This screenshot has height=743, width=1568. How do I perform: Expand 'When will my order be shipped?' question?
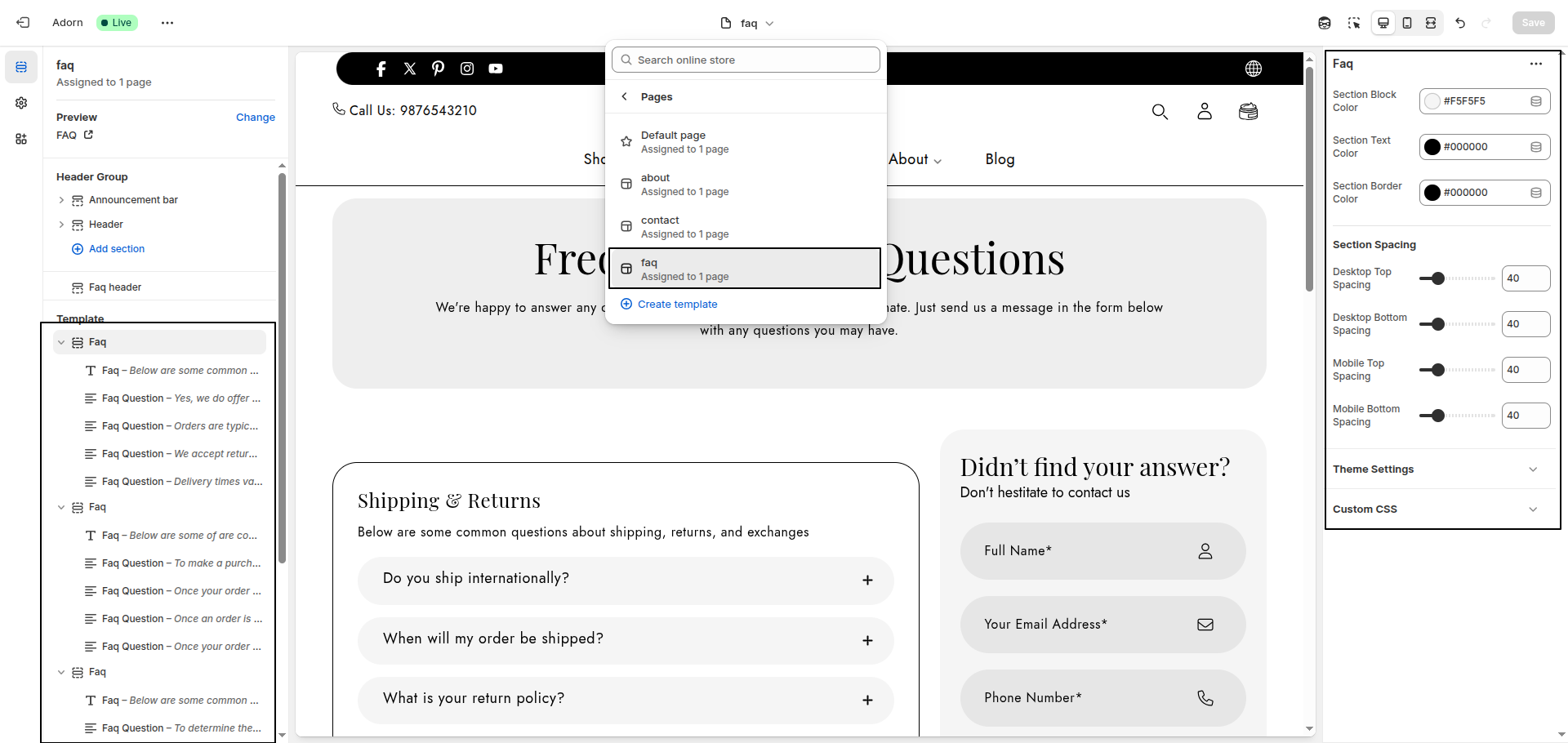click(x=626, y=640)
